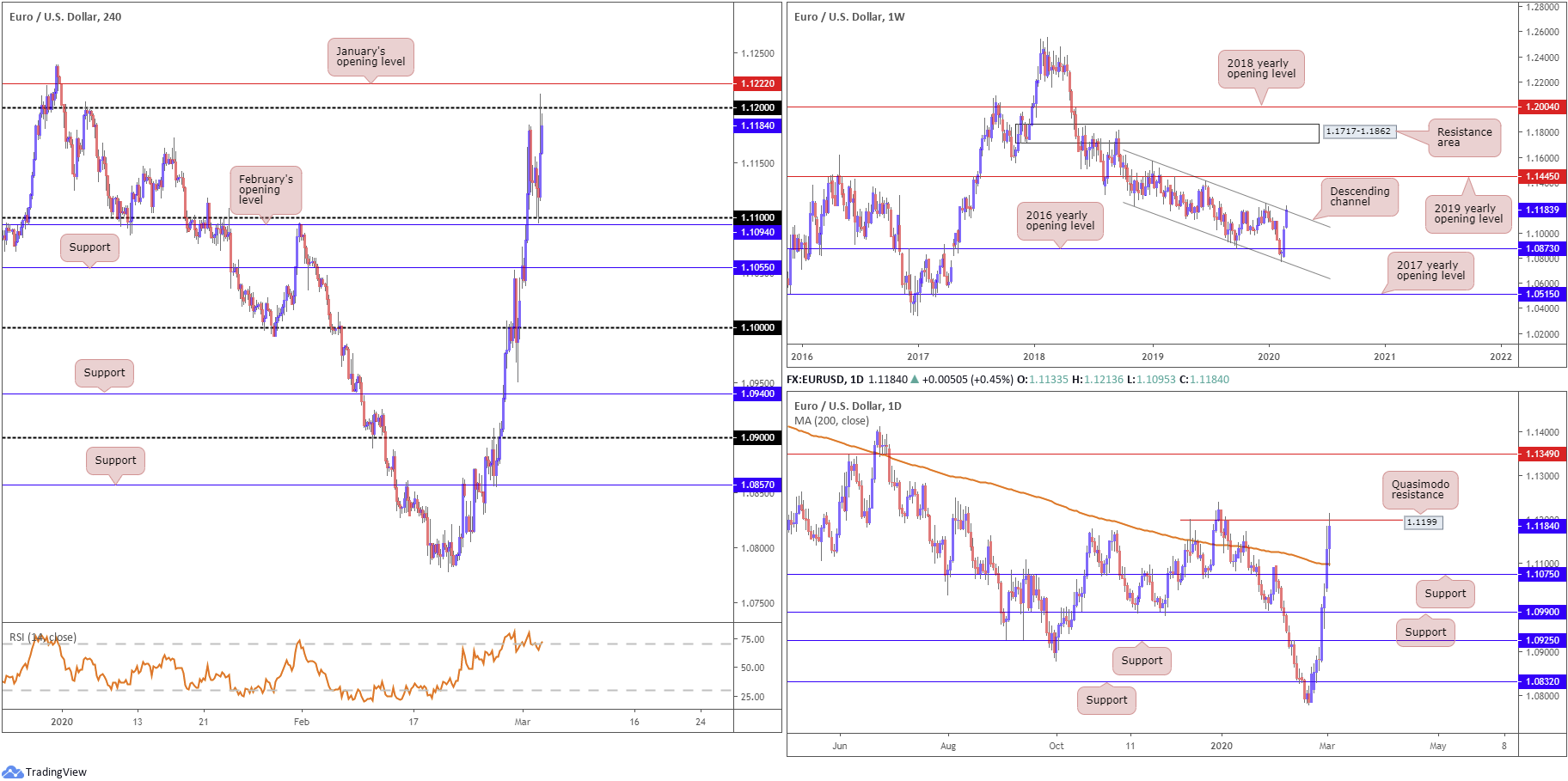Click the '2017 yearly opening level' callout
The width and height of the screenshot is (1568, 781).
pos(1430,271)
